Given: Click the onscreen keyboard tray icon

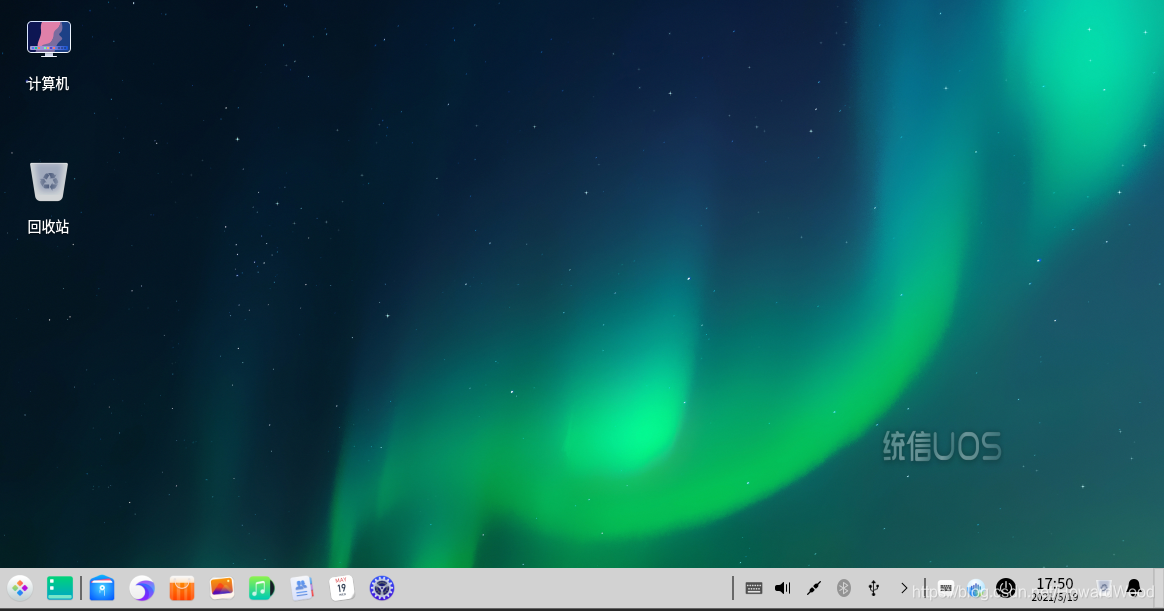Looking at the screenshot, I should 753,588.
